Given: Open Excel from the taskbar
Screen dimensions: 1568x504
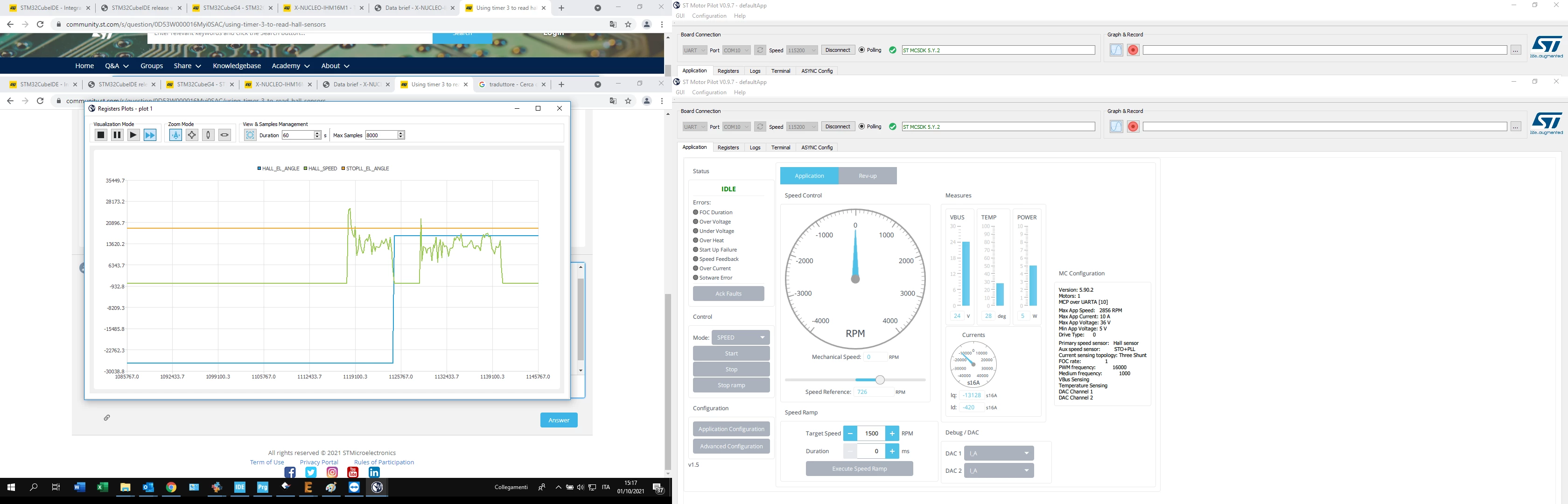Looking at the screenshot, I should pos(102,488).
